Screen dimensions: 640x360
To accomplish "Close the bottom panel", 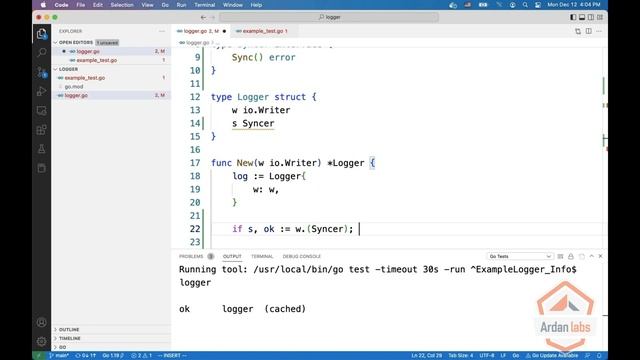I will [600, 256].
